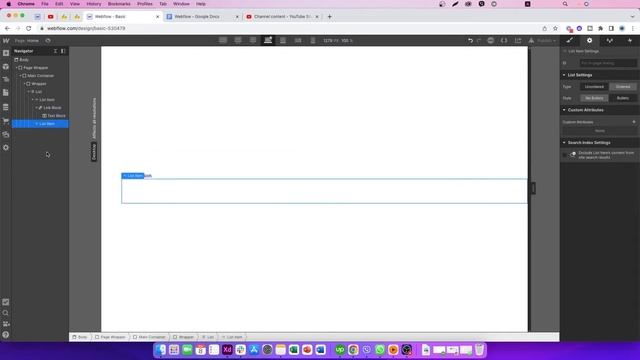Switch to Channel content YouTube tab
640x360 pixels.
tap(282, 17)
